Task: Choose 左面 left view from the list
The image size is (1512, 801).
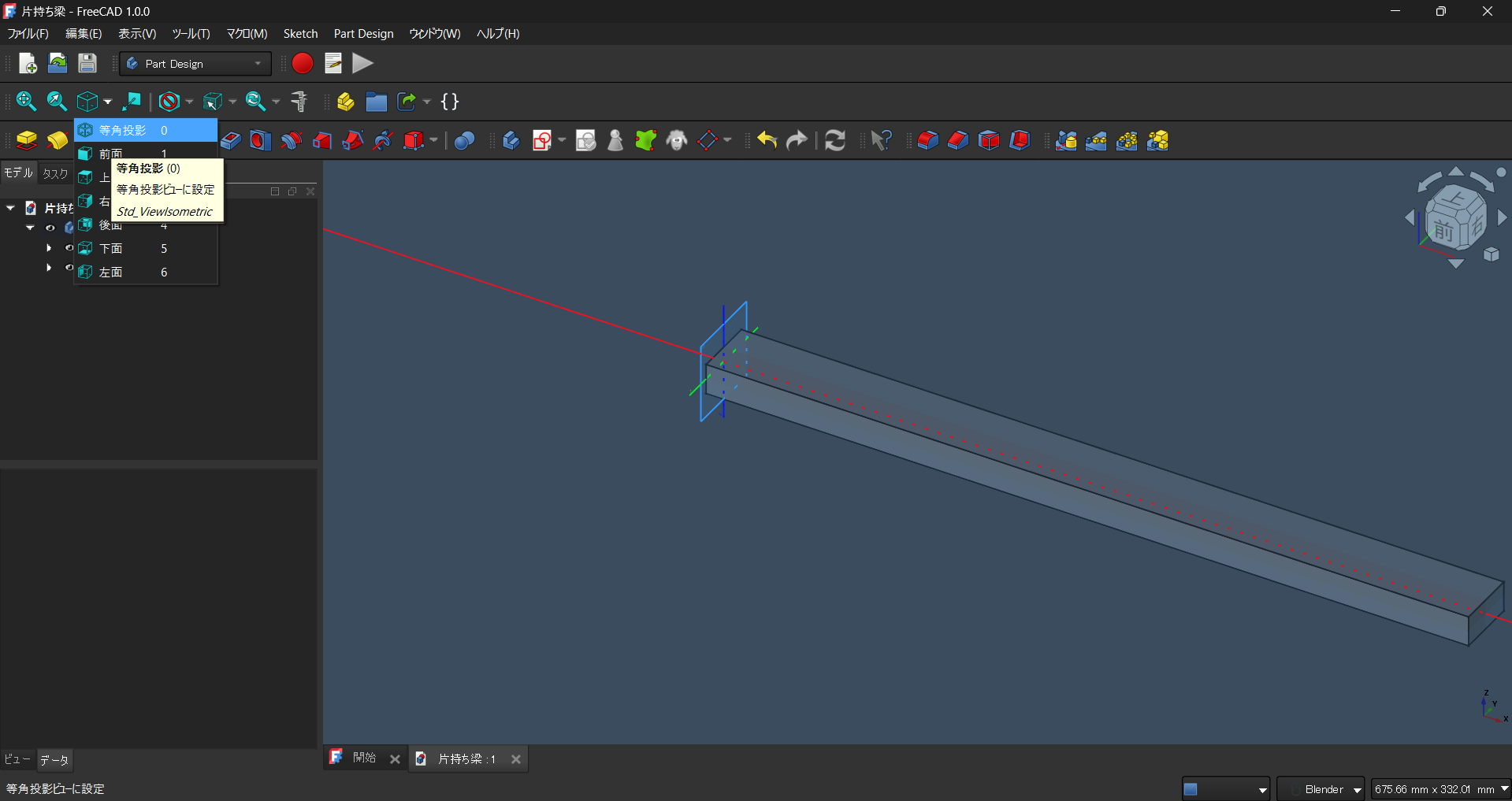Action: 146,272
